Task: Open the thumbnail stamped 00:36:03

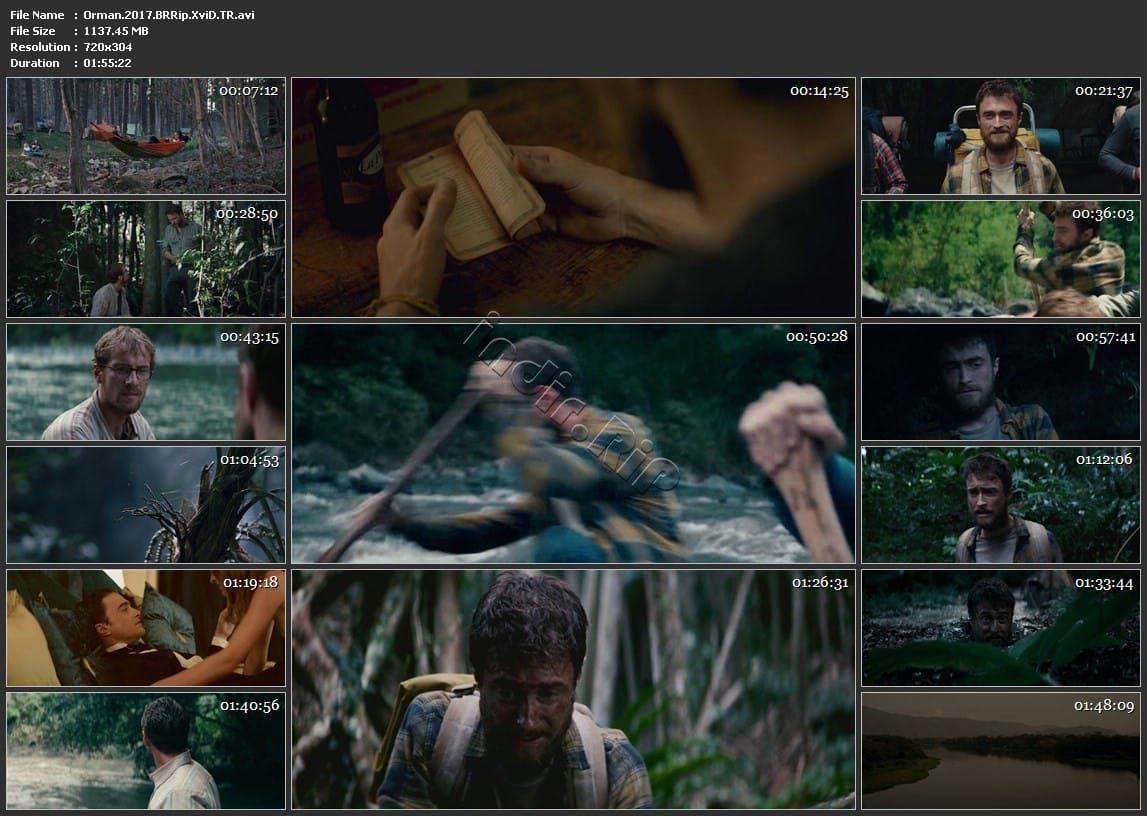Action: (1001, 259)
